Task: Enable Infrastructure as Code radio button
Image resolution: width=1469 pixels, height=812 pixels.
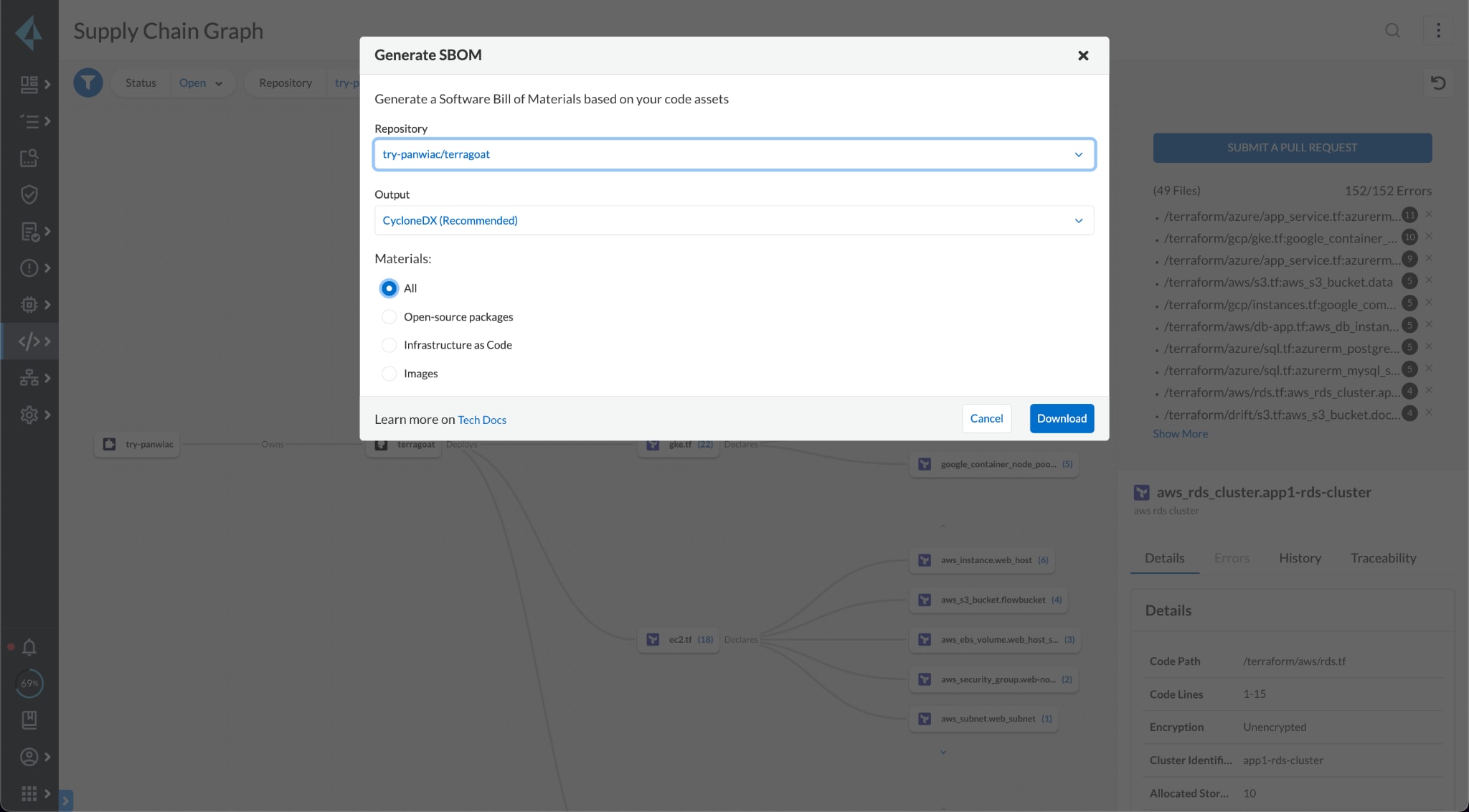Action: pos(389,345)
